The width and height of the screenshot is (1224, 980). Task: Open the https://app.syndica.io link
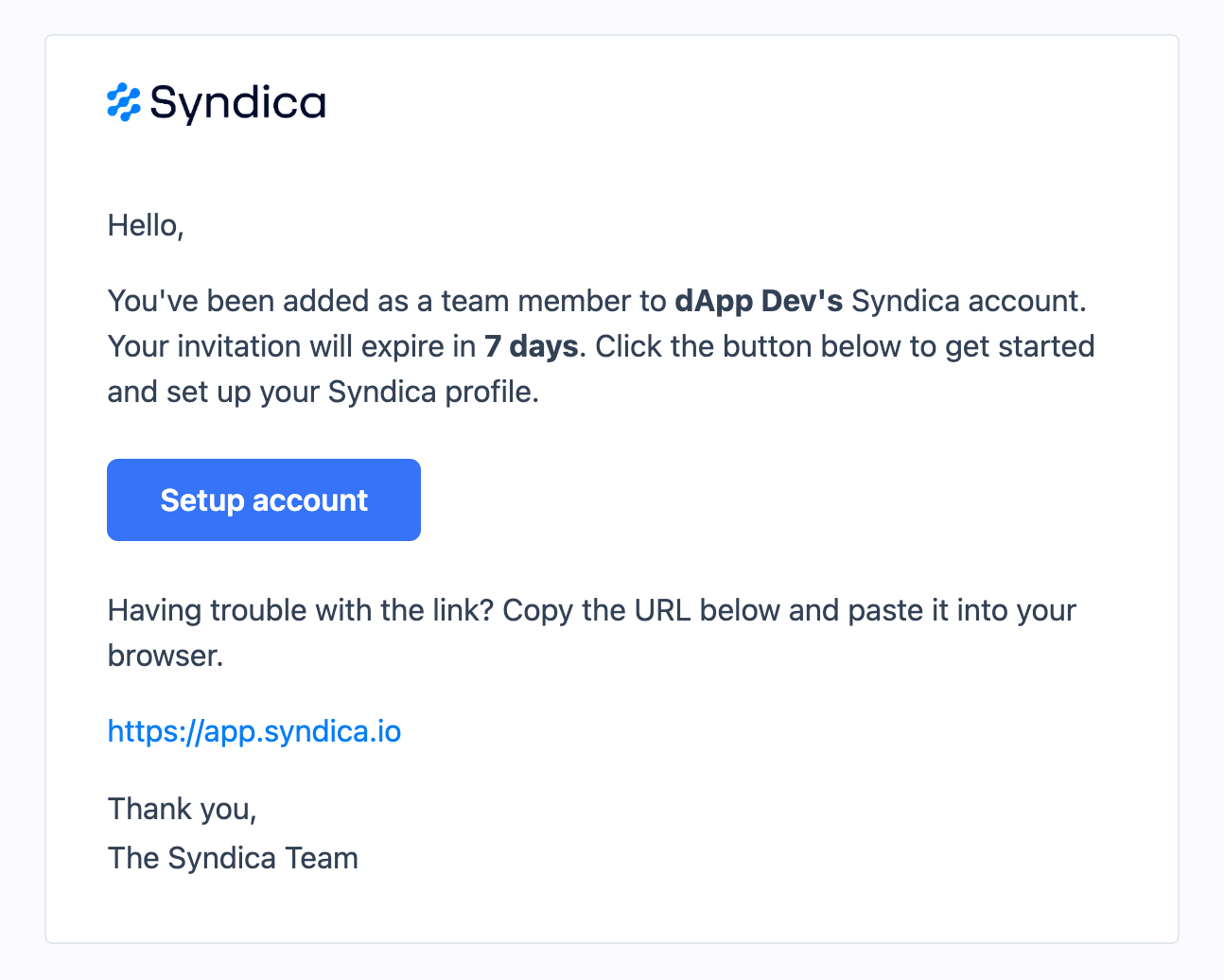[x=254, y=731]
